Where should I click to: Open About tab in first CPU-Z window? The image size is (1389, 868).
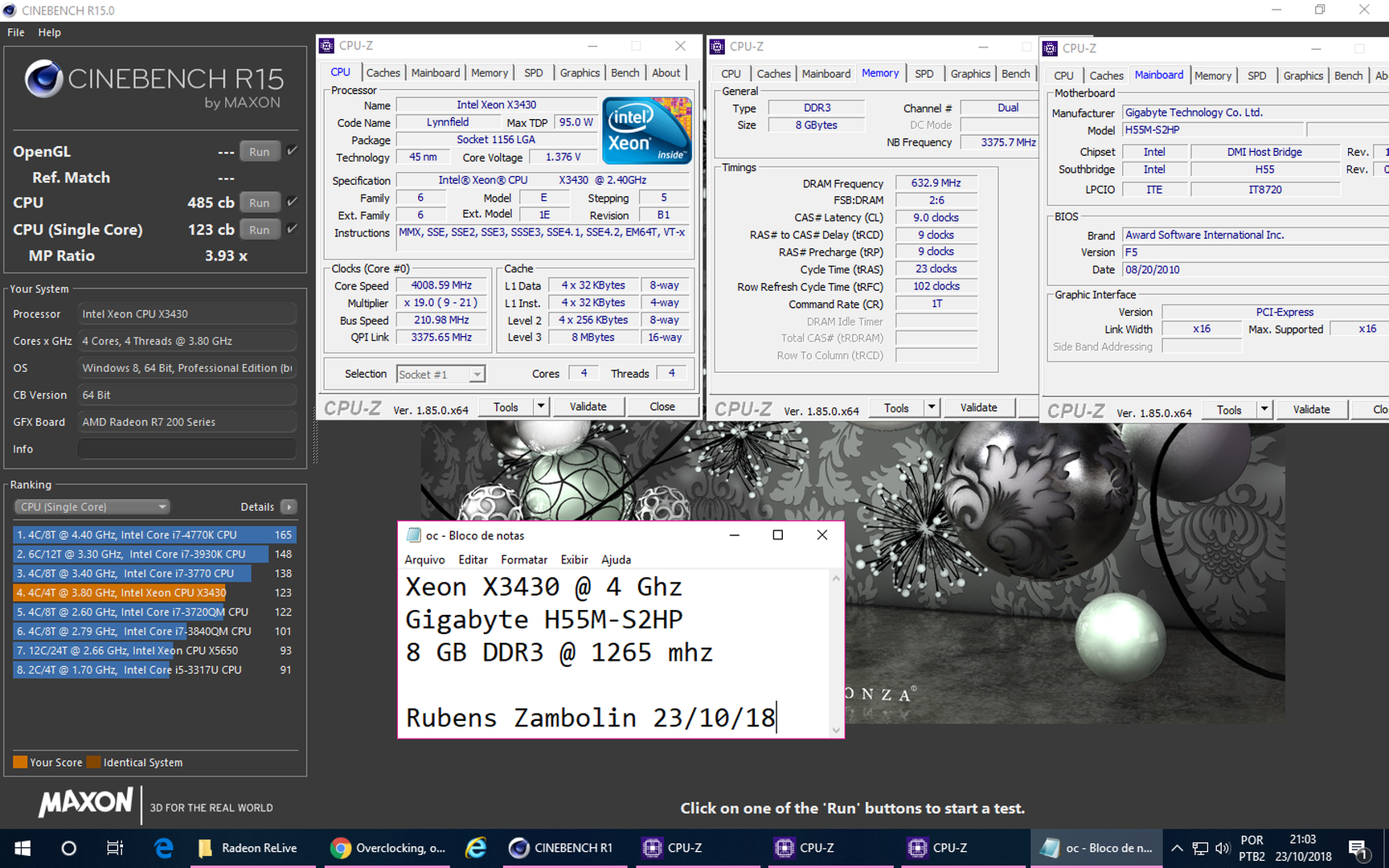pyautogui.click(x=666, y=72)
